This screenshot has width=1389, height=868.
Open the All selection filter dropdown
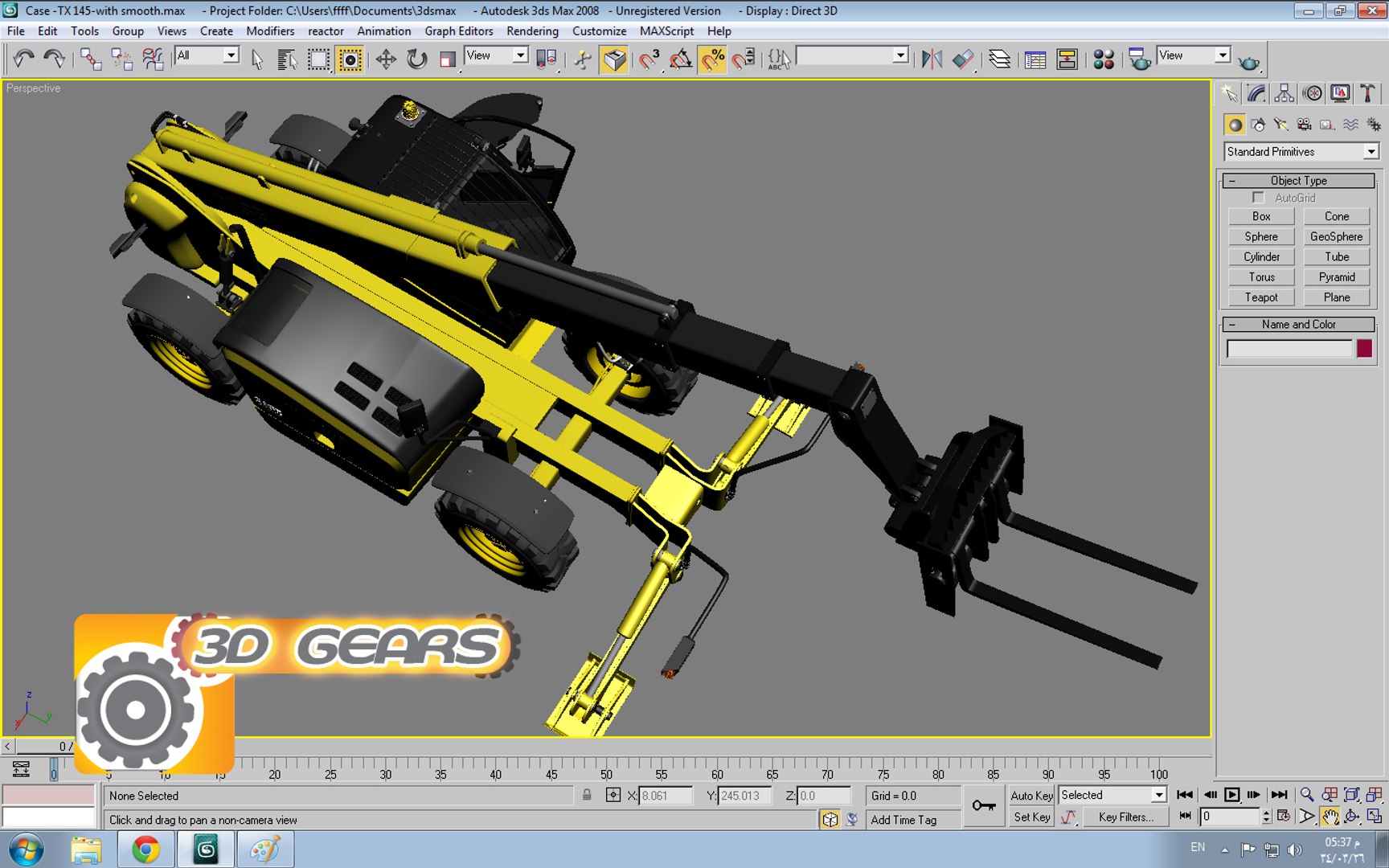(207, 55)
